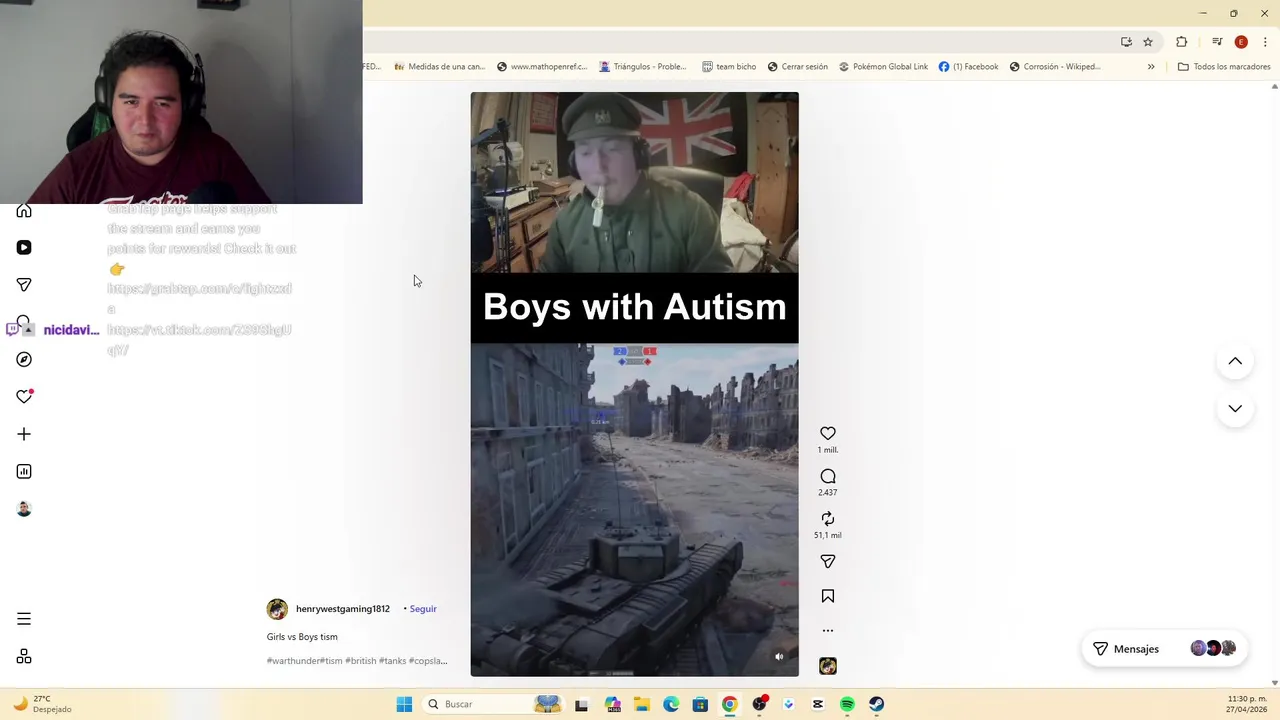Click the 'Girls vs Boys tism' caption

pyautogui.click(x=302, y=637)
